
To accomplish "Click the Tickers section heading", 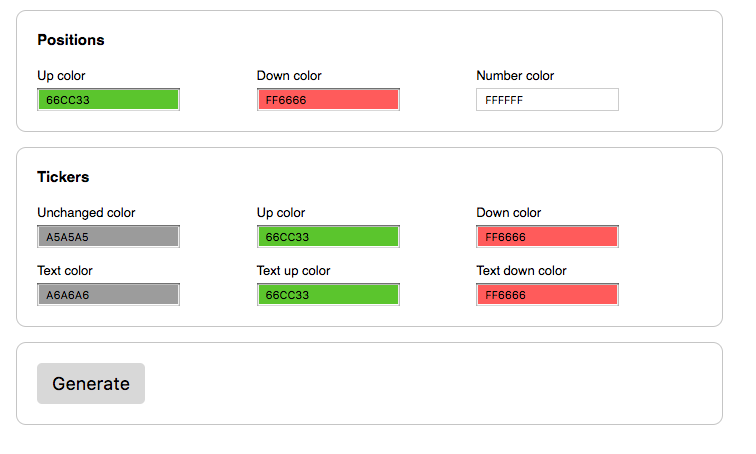I will pos(63,177).
